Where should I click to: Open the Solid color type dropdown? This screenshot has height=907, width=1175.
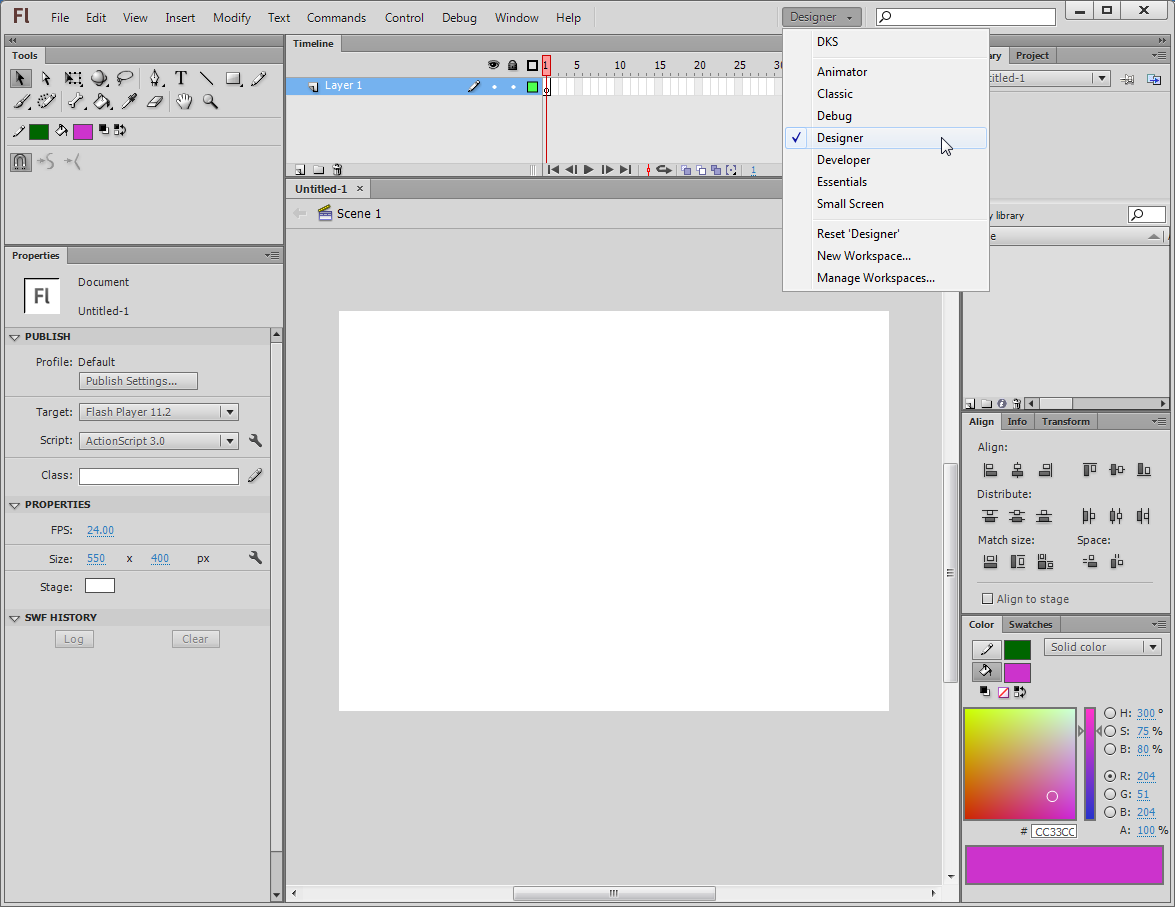pyautogui.click(x=1102, y=647)
